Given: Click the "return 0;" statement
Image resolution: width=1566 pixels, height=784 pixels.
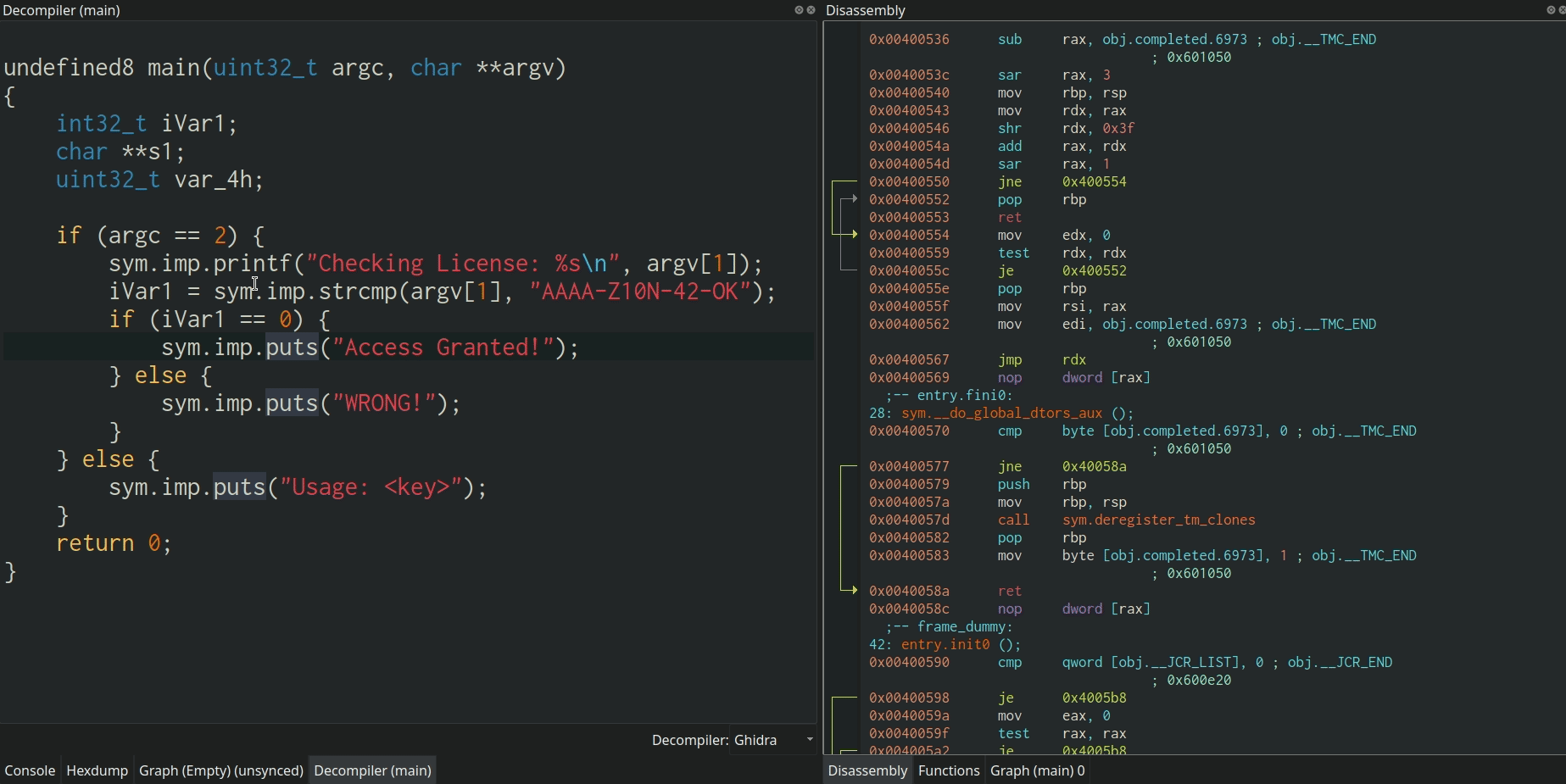Looking at the screenshot, I should [114, 543].
